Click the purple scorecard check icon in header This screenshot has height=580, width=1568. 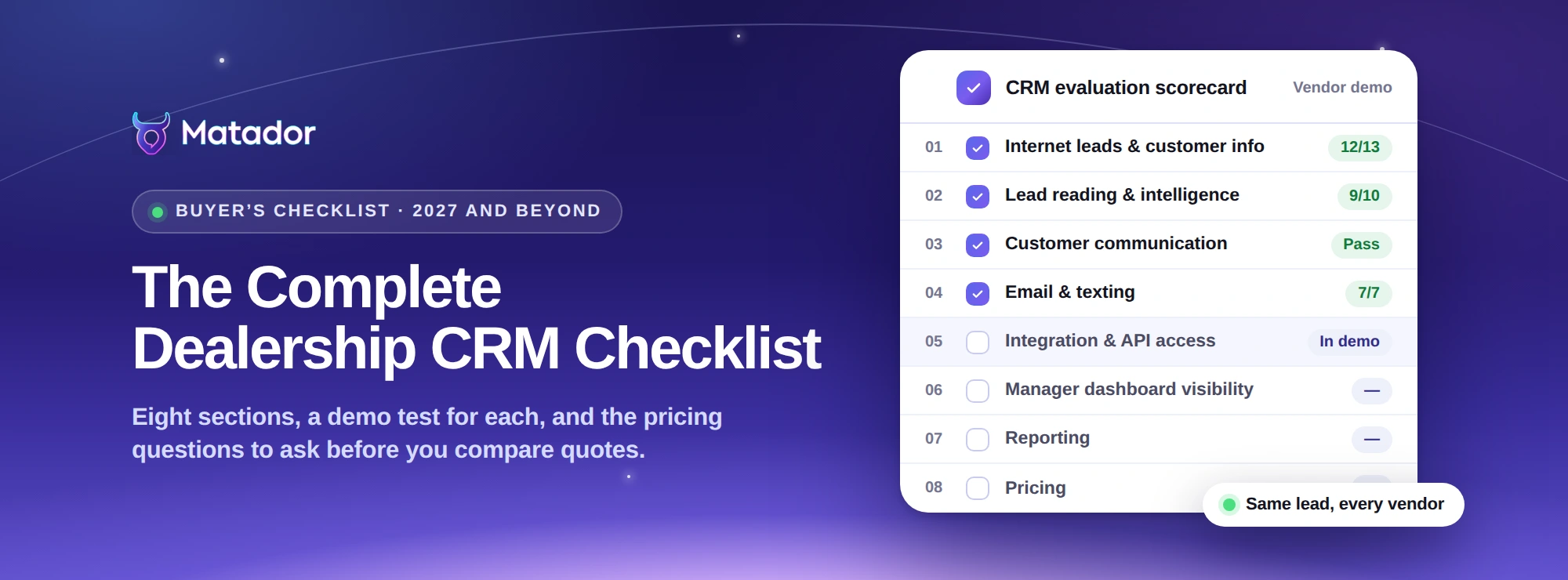(x=974, y=88)
